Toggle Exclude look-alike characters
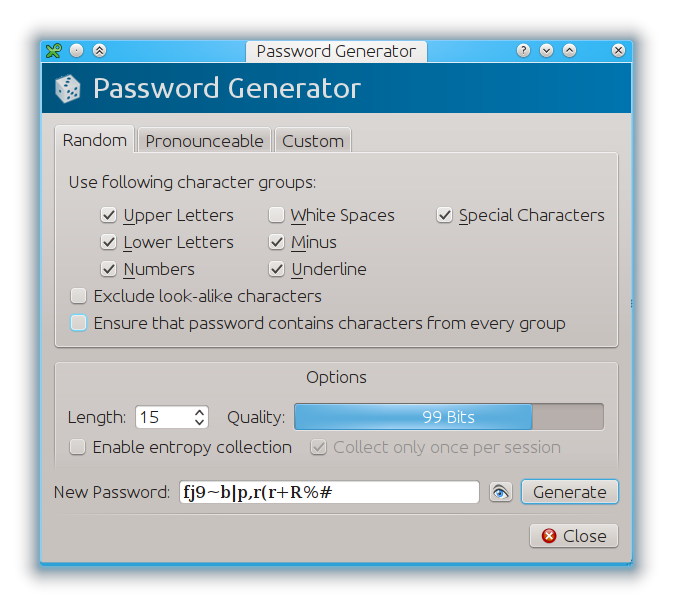 [79, 296]
